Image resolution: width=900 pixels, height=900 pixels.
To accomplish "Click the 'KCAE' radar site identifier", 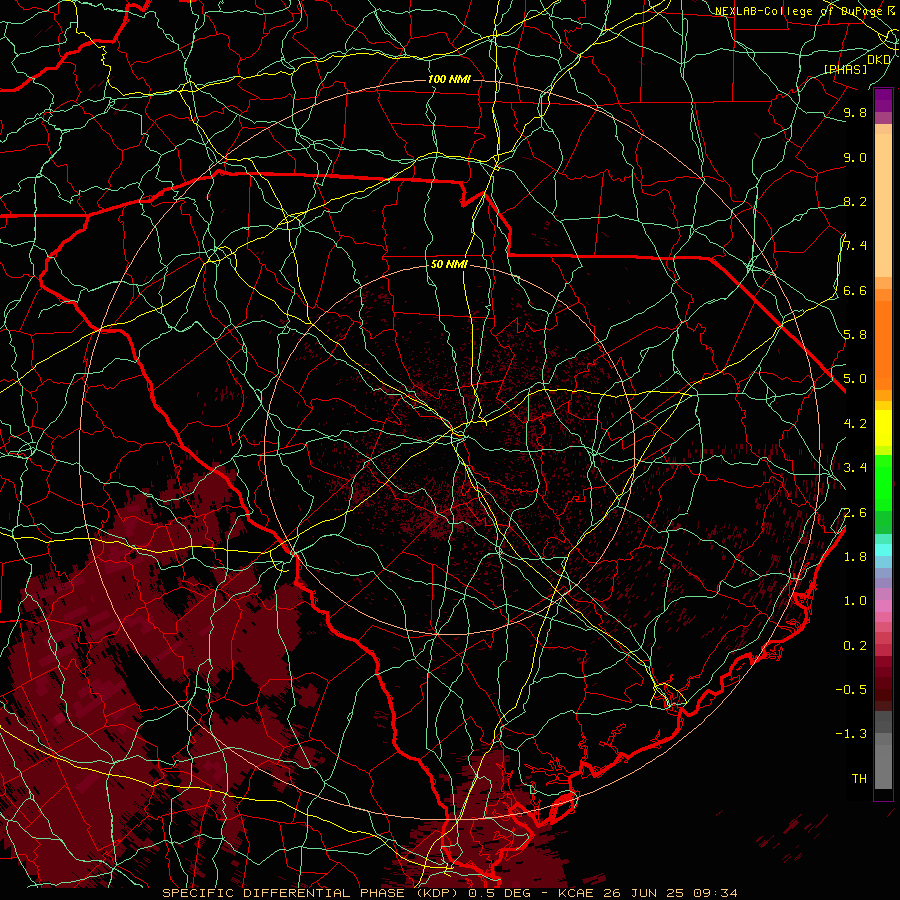I will (x=577, y=893).
